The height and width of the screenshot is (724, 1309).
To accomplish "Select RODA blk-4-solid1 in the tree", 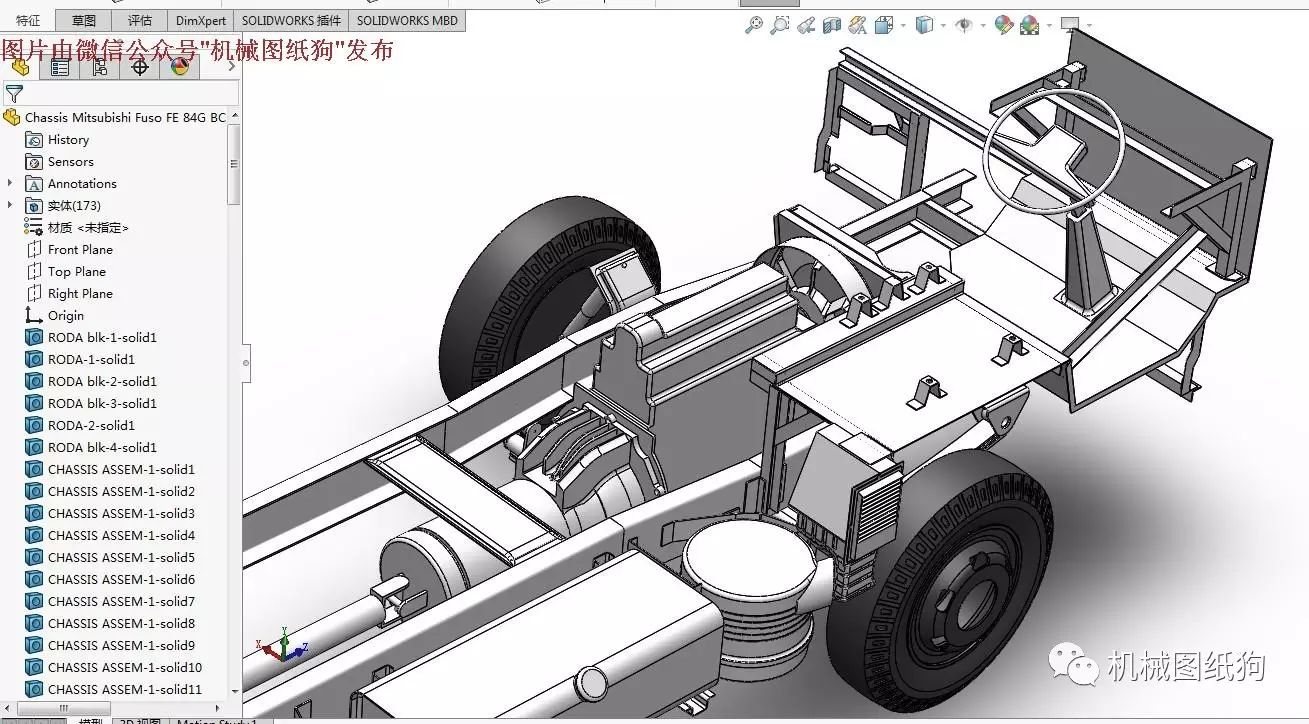I will click(x=102, y=448).
